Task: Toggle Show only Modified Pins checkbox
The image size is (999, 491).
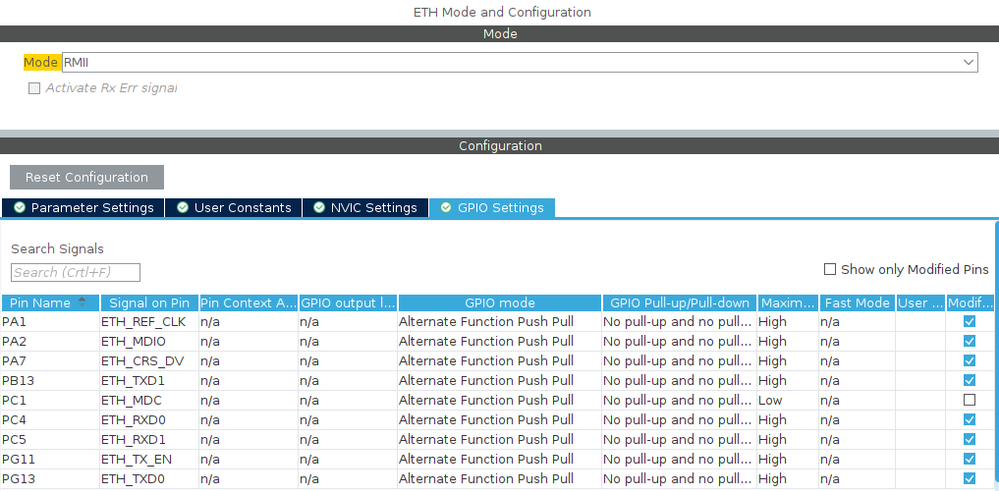Action: [830, 269]
